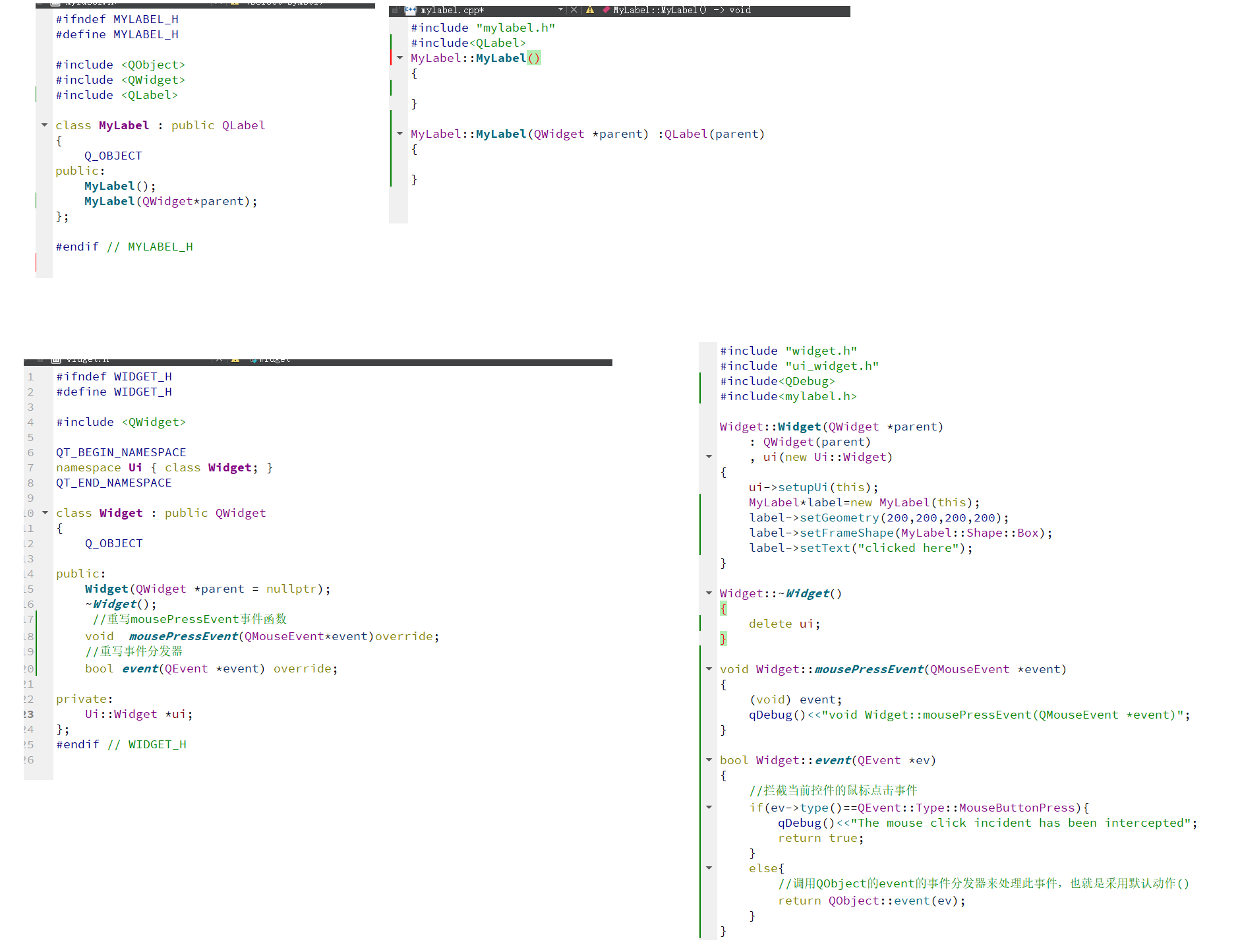Click the C++ file icon beside mylabel.cpp
Screen dimensions: 1240x952
tap(410, 10)
